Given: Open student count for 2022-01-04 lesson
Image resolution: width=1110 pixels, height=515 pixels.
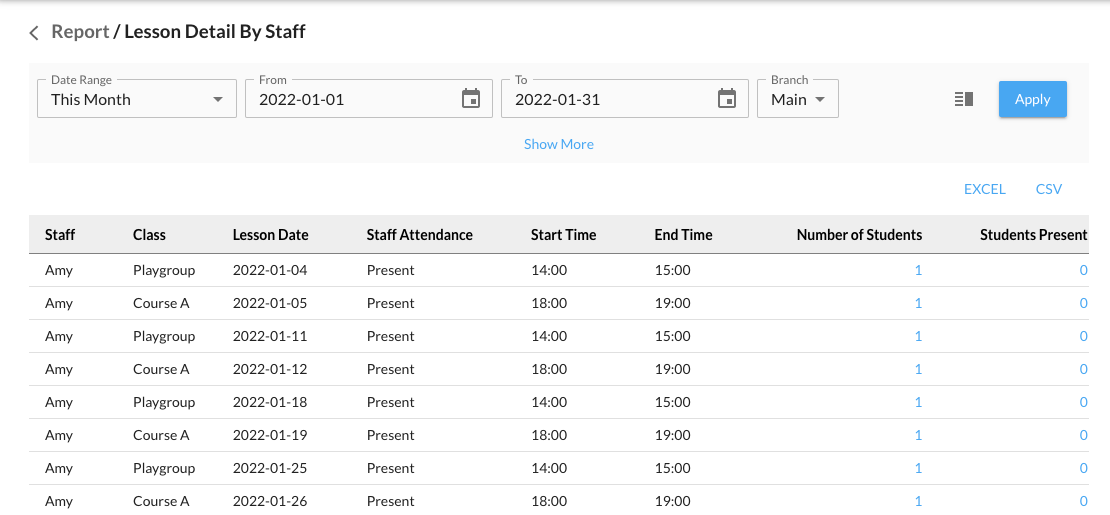Looking at the screenshot, I should (918, 270).
